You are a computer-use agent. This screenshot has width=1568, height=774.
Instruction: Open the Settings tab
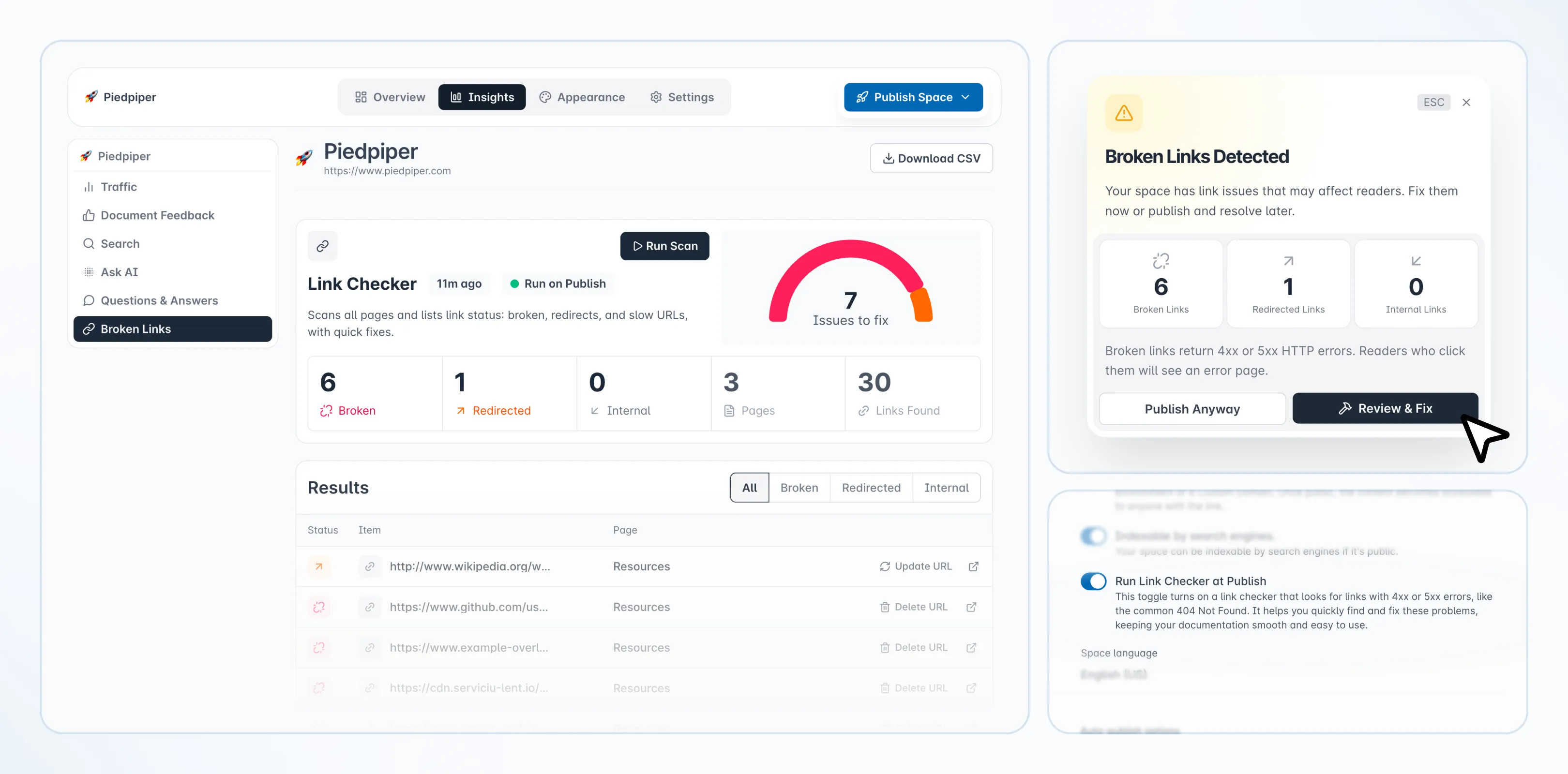(x=682, y=97)
